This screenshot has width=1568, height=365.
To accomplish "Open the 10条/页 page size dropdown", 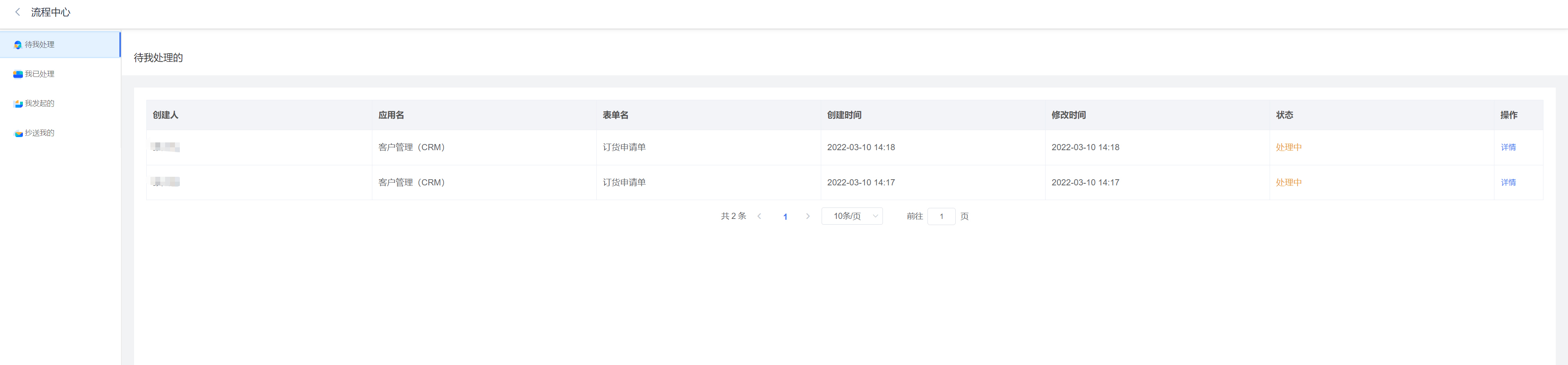I will 851,216.
